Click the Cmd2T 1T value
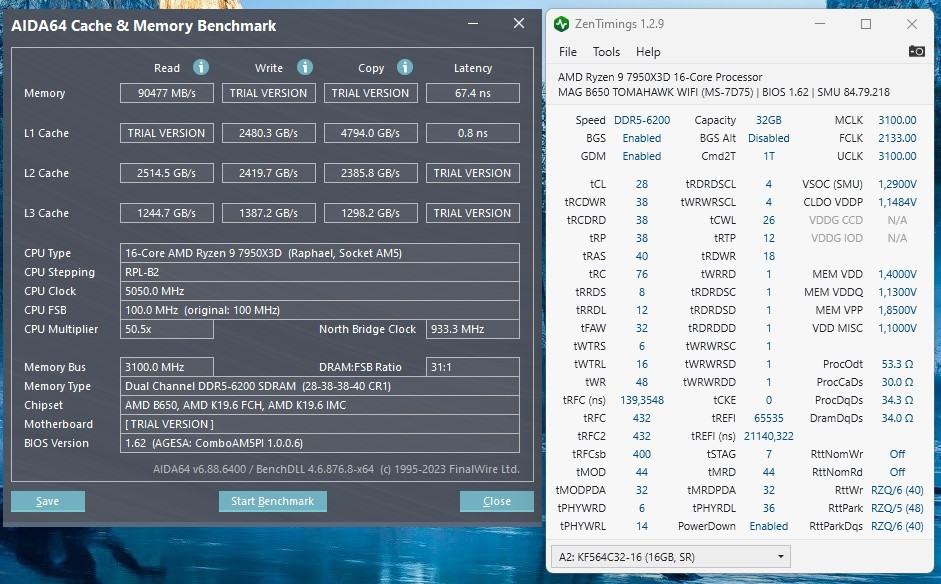The image size is (941, 584). click(x=769, y=156)
